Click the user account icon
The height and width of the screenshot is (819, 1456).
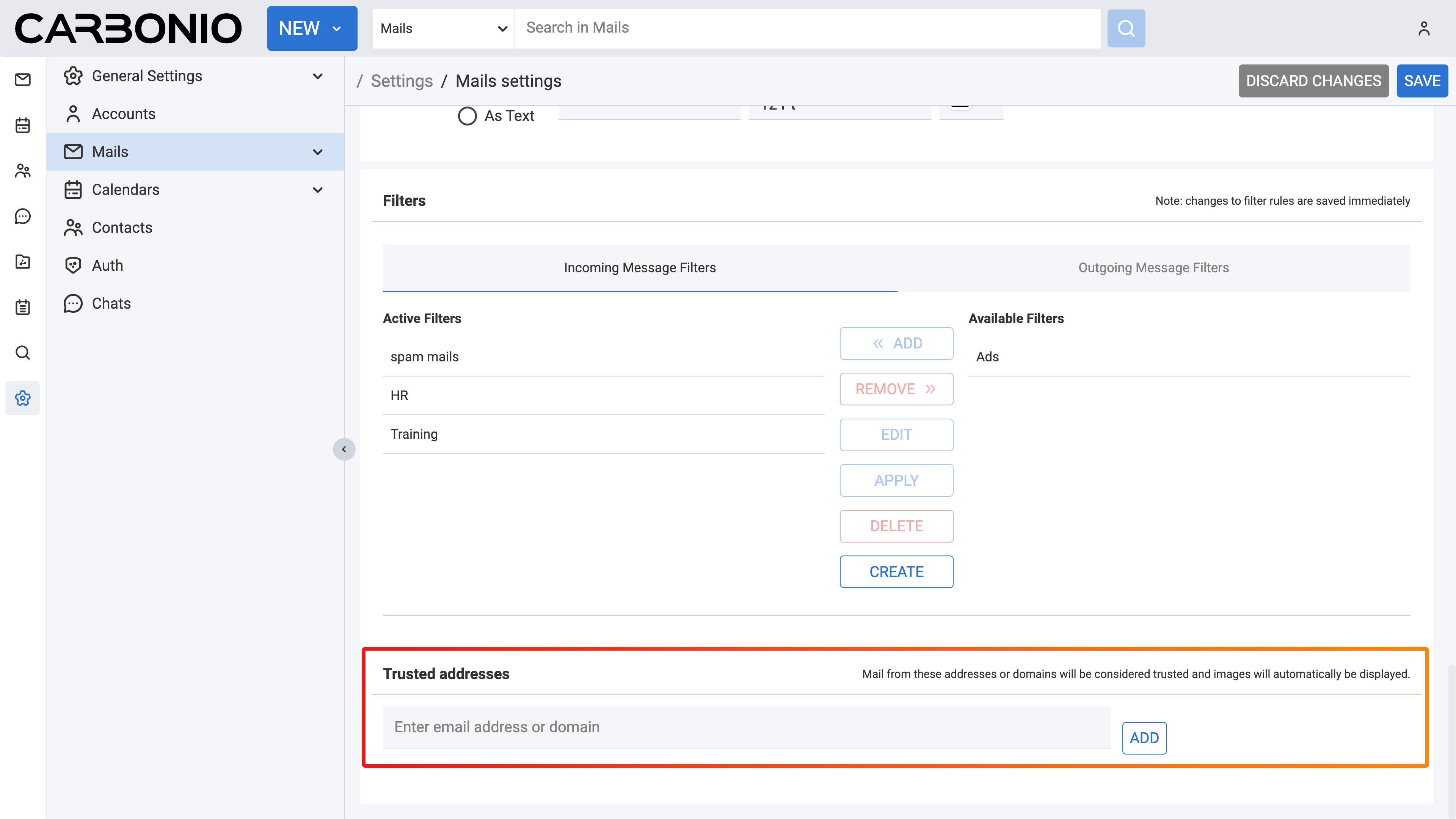(1423, 28)
